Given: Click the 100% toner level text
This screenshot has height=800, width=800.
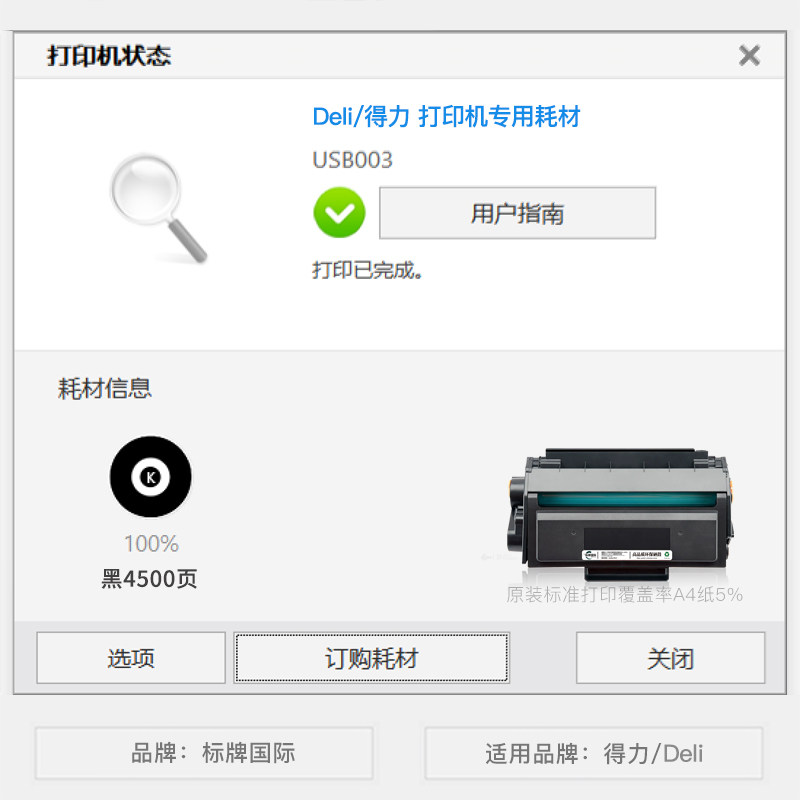Looking at the screenshot, I should coord(152,544).
